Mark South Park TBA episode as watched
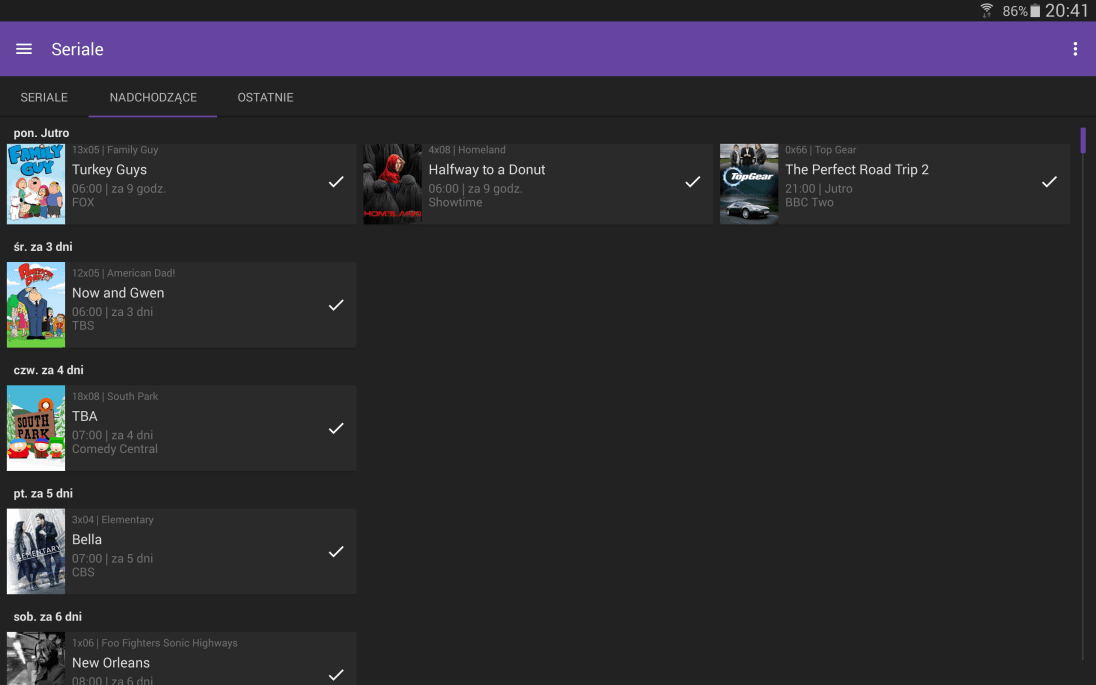The width and height of the screenshot is (1096, 685). pos(336,428)
